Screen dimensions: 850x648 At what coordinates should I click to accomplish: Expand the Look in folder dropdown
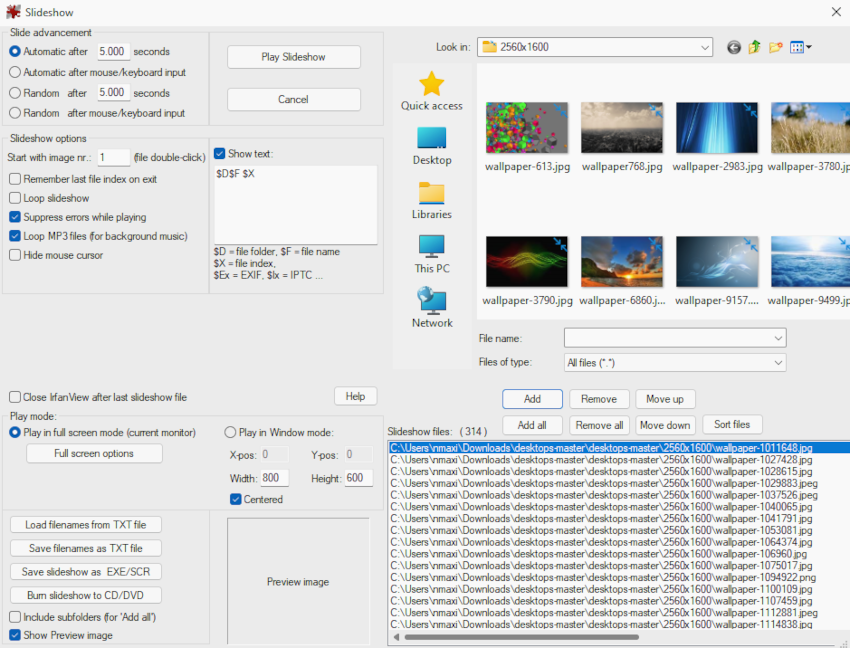pos(705,47)
